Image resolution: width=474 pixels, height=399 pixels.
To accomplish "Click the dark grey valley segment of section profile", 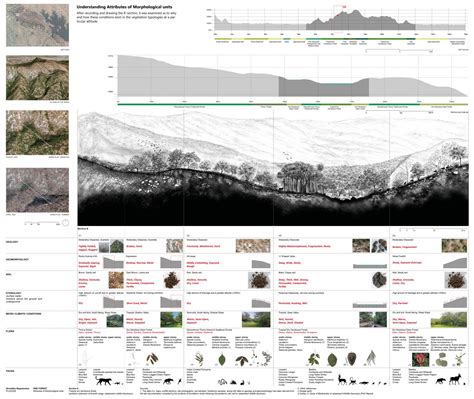I will tap(324, 88).
